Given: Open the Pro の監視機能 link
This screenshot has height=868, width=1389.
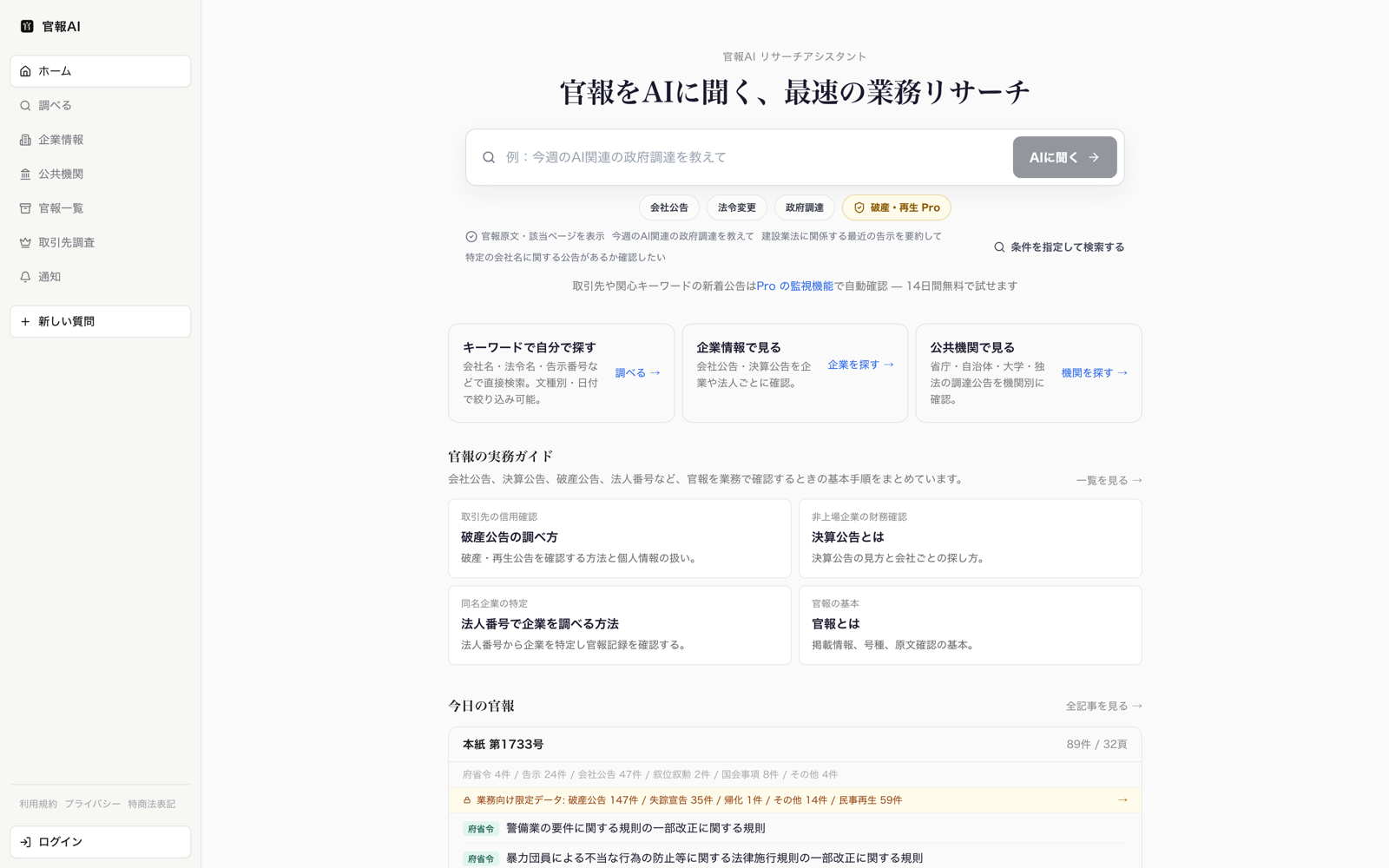Looking at the screenshot, I should tap(794, 286).
